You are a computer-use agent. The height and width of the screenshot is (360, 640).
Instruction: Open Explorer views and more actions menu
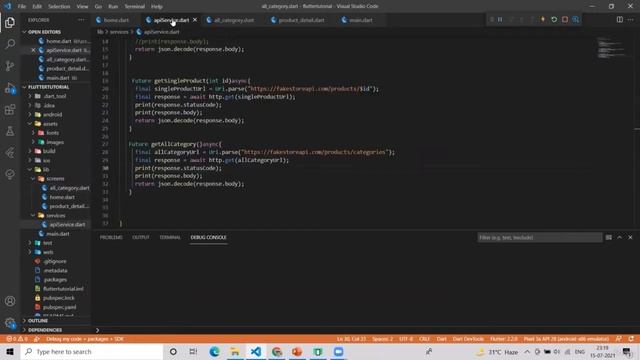click(81, 20)
